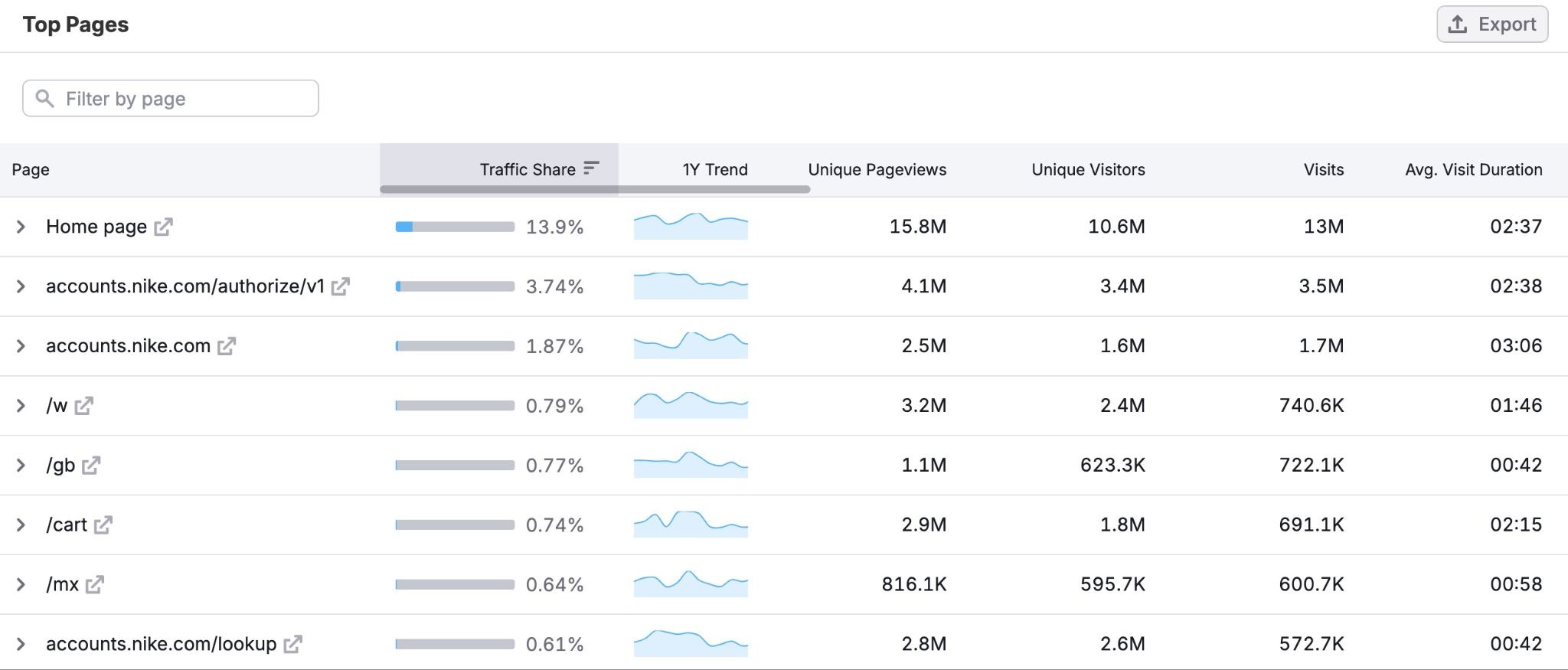1568x670 pixels.
Task: Click the Page column header
Action: (x=31, y=169)
